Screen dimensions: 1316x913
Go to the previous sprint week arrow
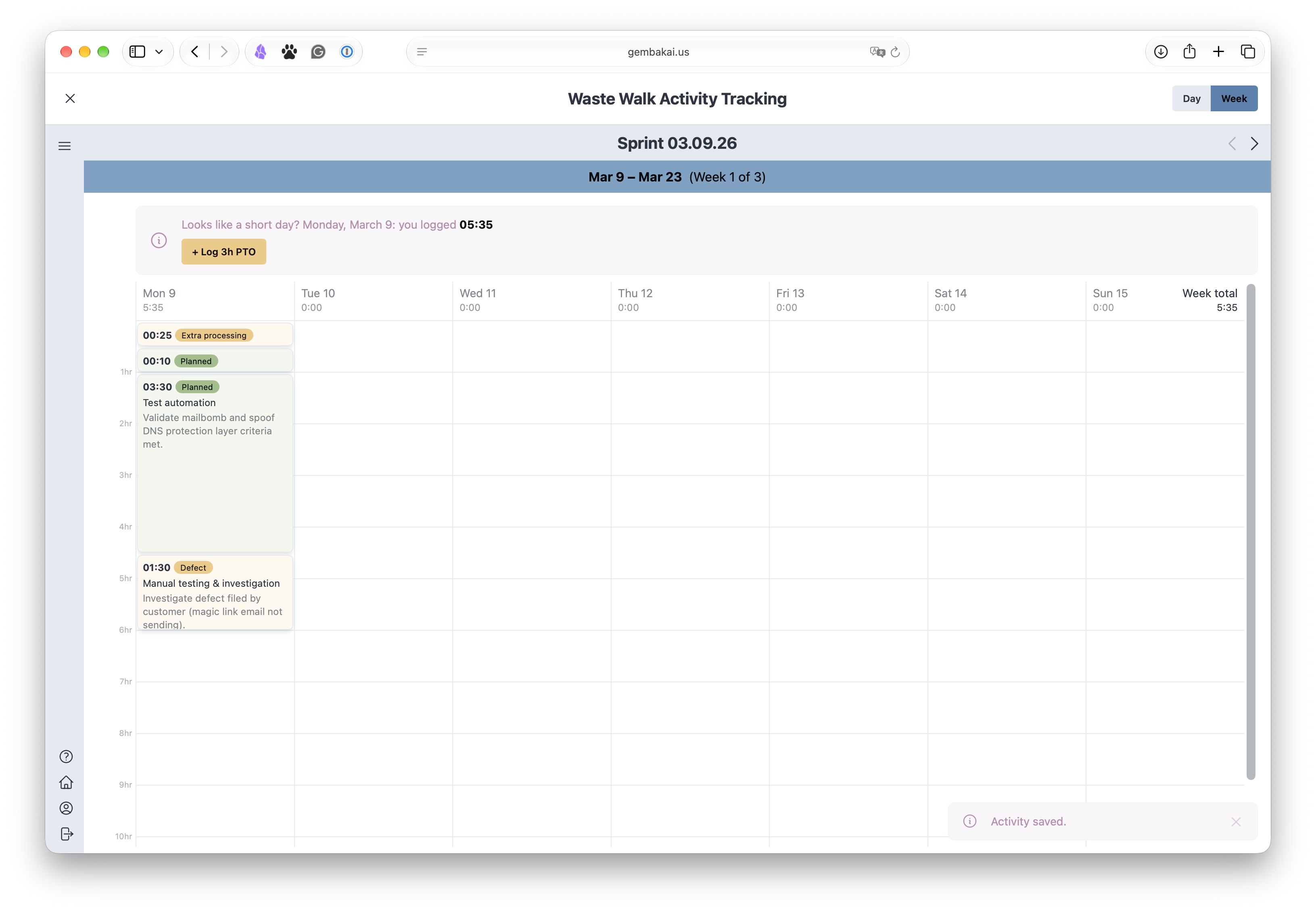[1232, 144]
